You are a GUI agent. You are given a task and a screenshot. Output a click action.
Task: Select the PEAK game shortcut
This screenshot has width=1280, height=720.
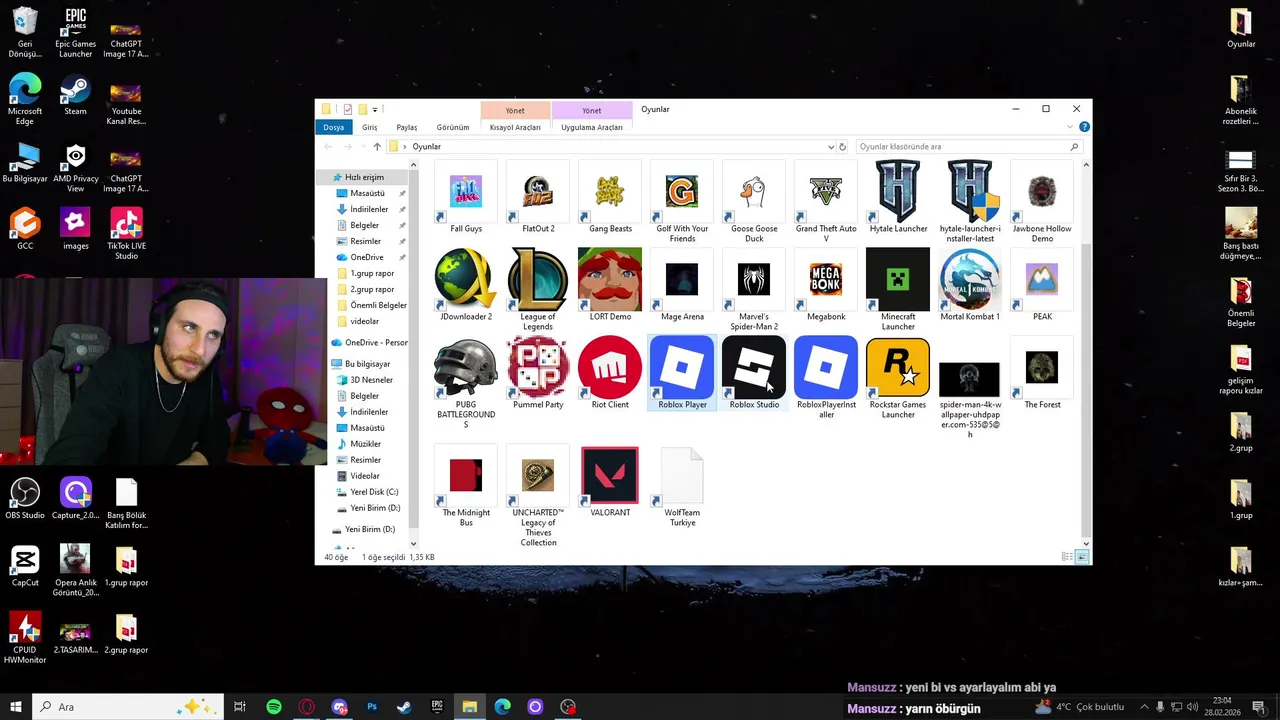click(x=1042, y=279)
